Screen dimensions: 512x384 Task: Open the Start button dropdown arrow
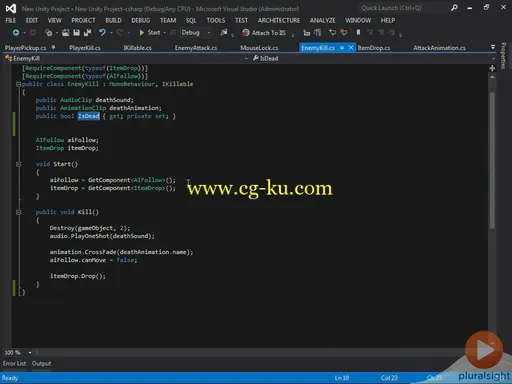[x=164, y=33]
